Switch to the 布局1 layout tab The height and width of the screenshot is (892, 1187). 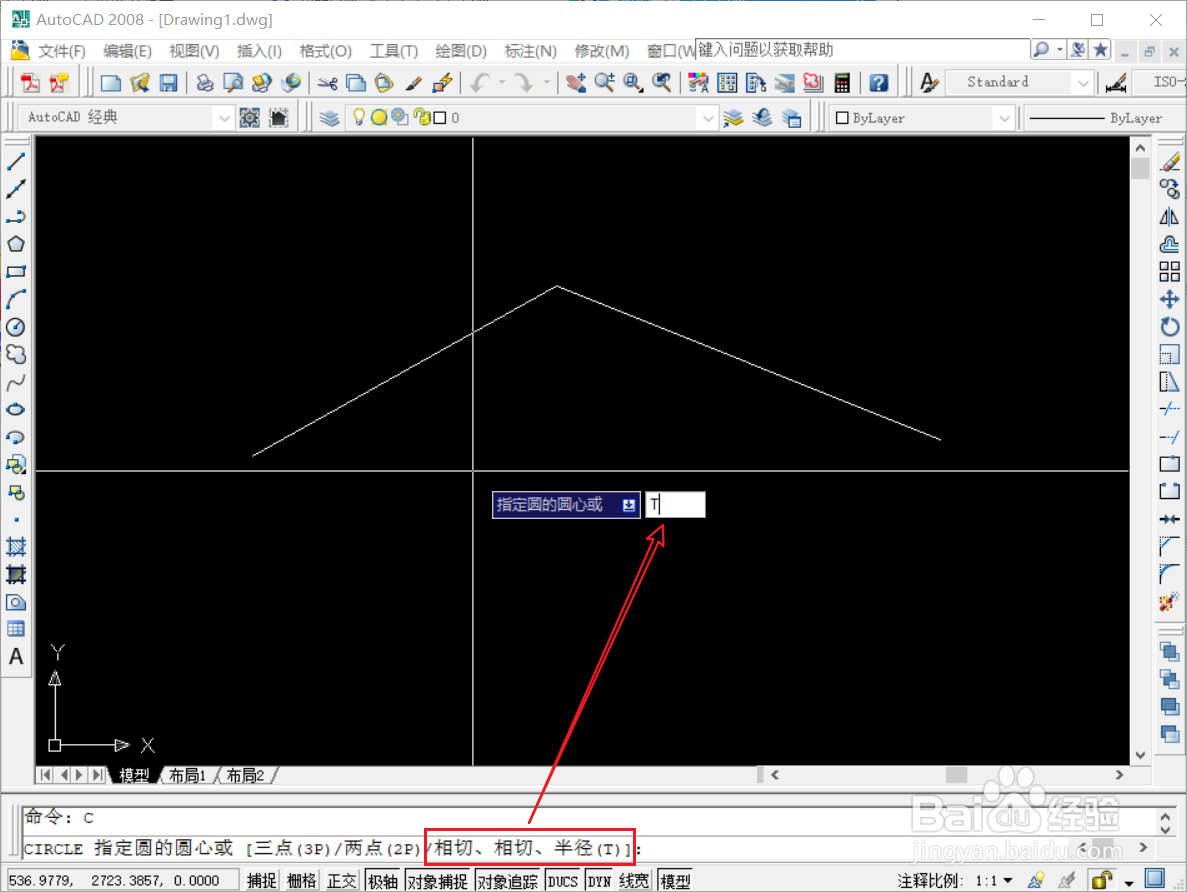(x=187, y=775)
